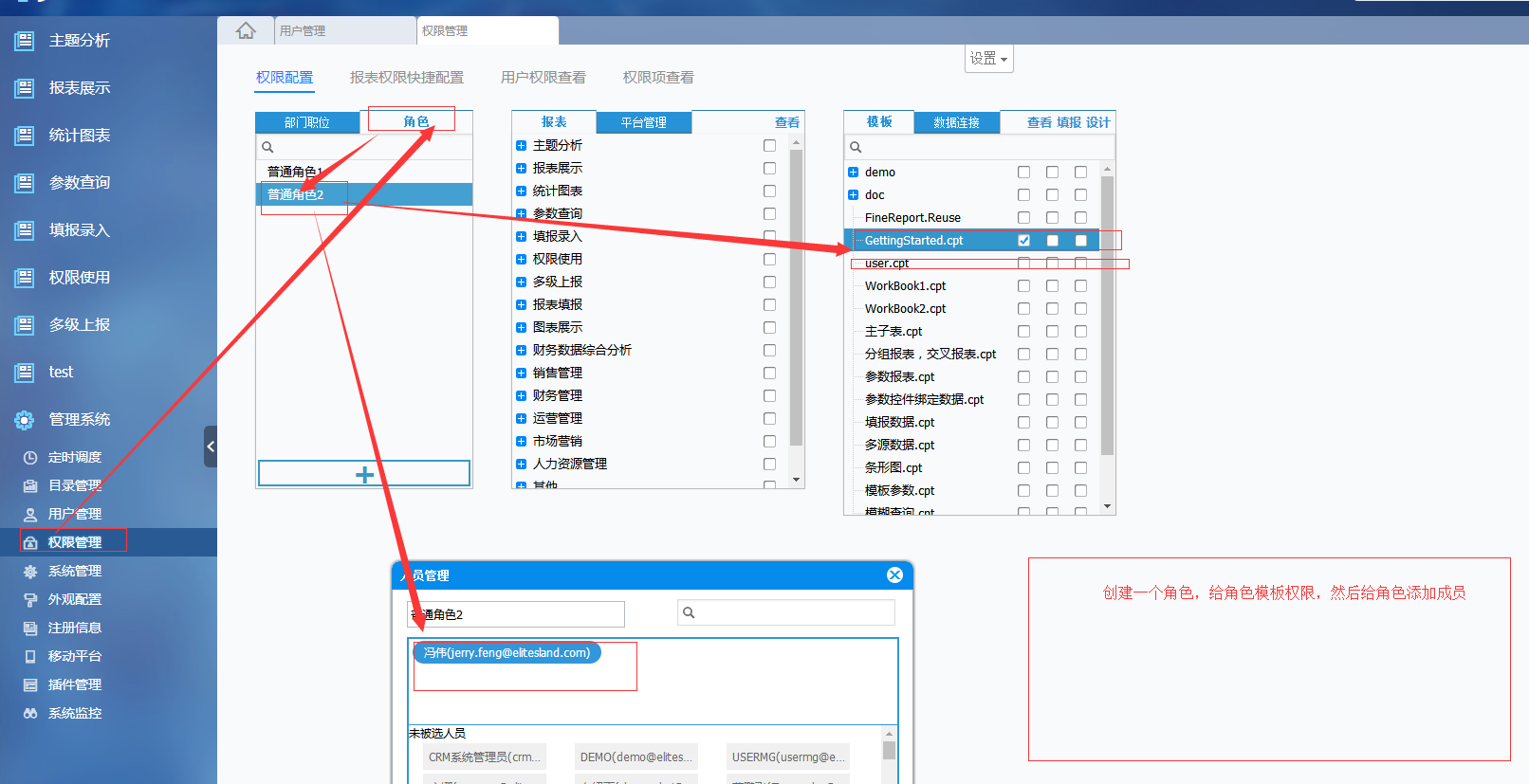
Task: Click the 多级上报 sidebar icon
Action: pyautogui.click(x=25, y=325)
